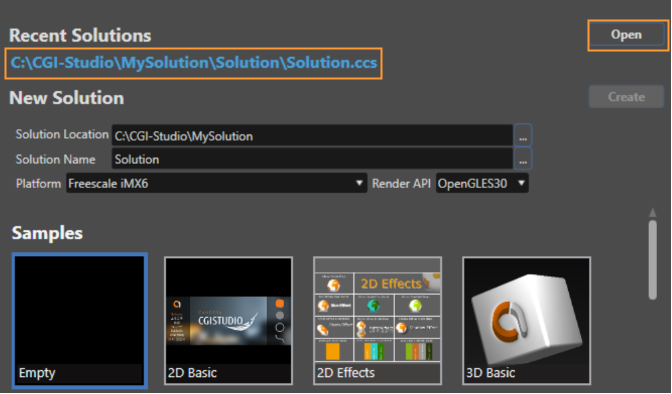Select the 3D Basic sample
This screenshot has height=394, width=672.
[526, 321]
